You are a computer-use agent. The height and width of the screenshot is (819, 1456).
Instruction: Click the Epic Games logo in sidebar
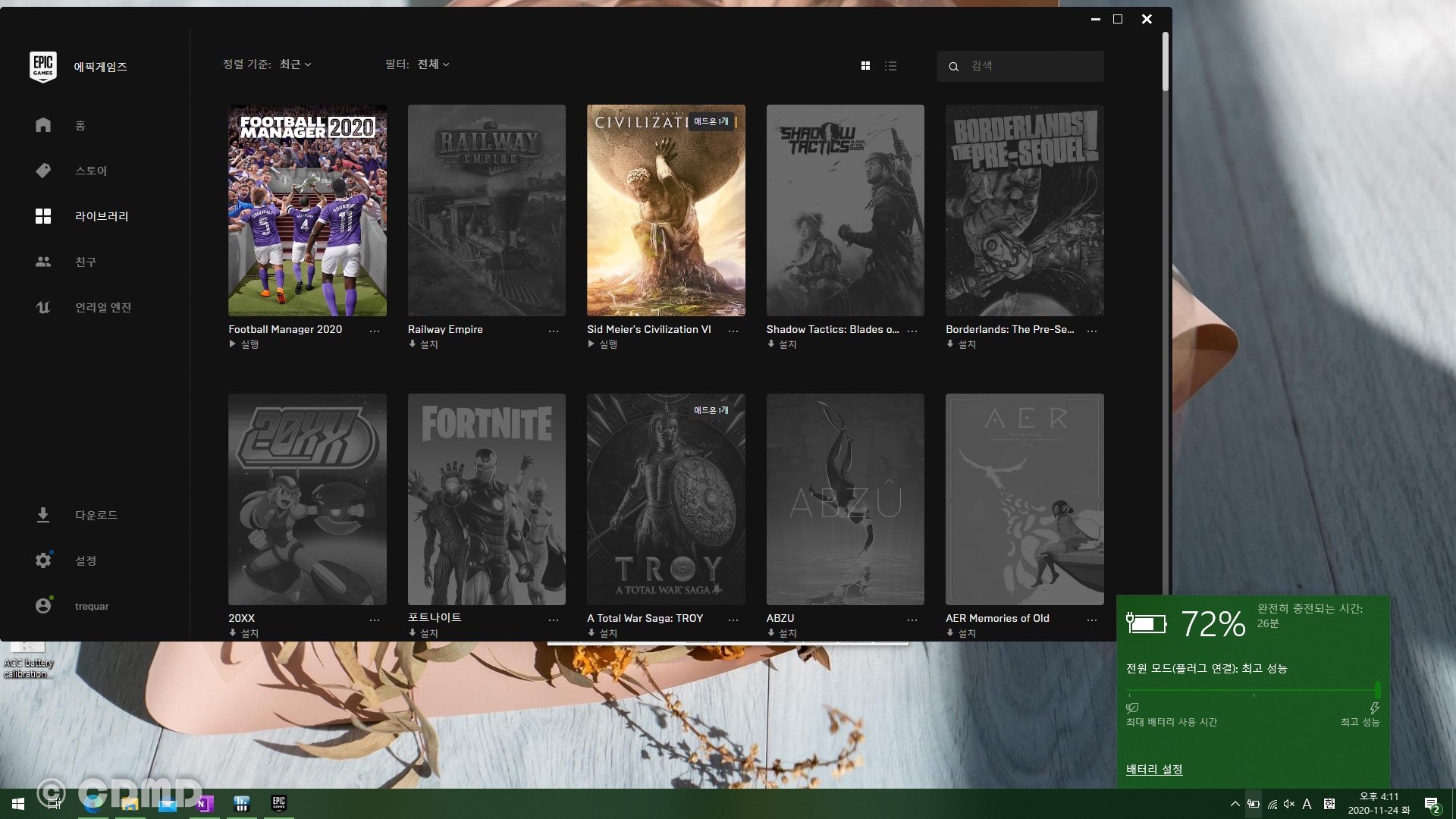pos(43,67)
